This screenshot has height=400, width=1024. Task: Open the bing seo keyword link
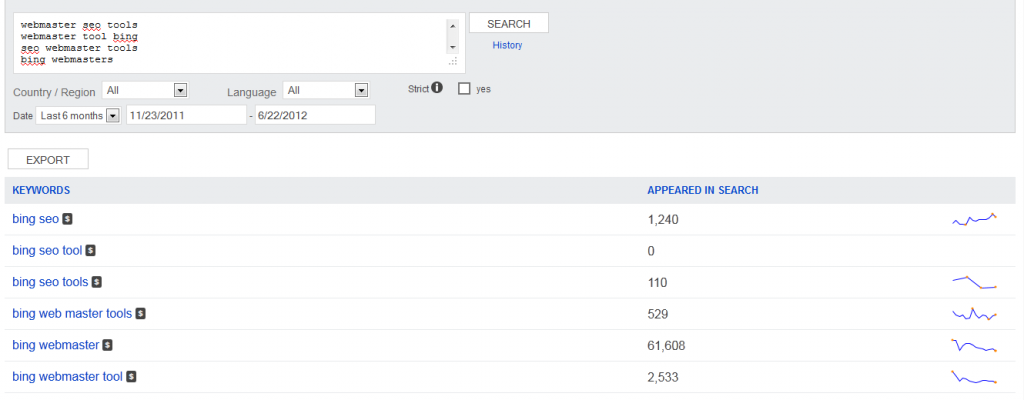pyautogui.click(x=35, y=219)
